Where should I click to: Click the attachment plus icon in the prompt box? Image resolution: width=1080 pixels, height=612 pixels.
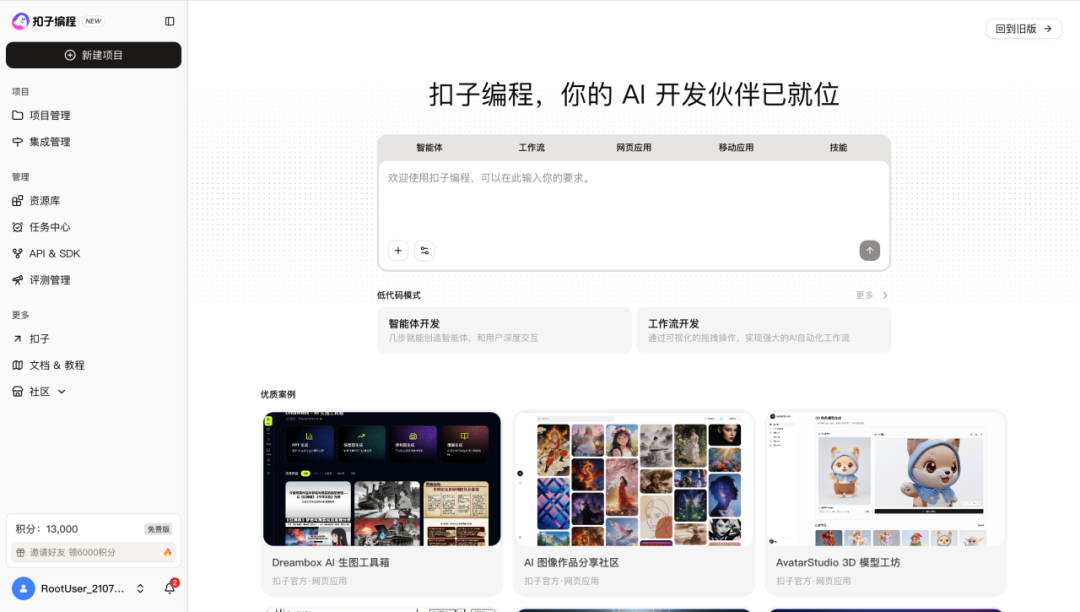[398, 250]
